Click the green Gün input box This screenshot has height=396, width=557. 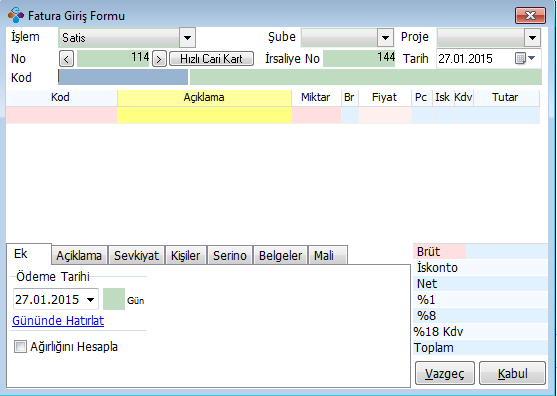(x=114, y=299)
